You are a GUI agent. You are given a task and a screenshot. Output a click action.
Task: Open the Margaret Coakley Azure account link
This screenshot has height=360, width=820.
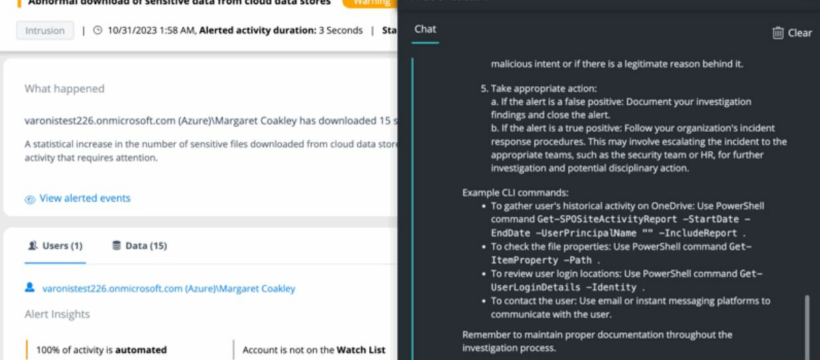[x=168, y=289]
